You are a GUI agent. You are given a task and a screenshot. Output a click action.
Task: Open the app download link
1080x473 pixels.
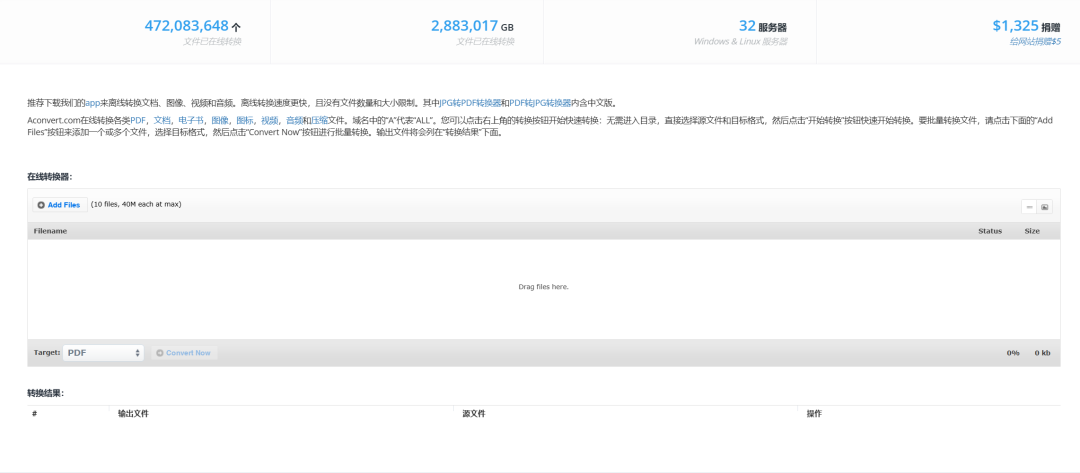tap(93, 103)
